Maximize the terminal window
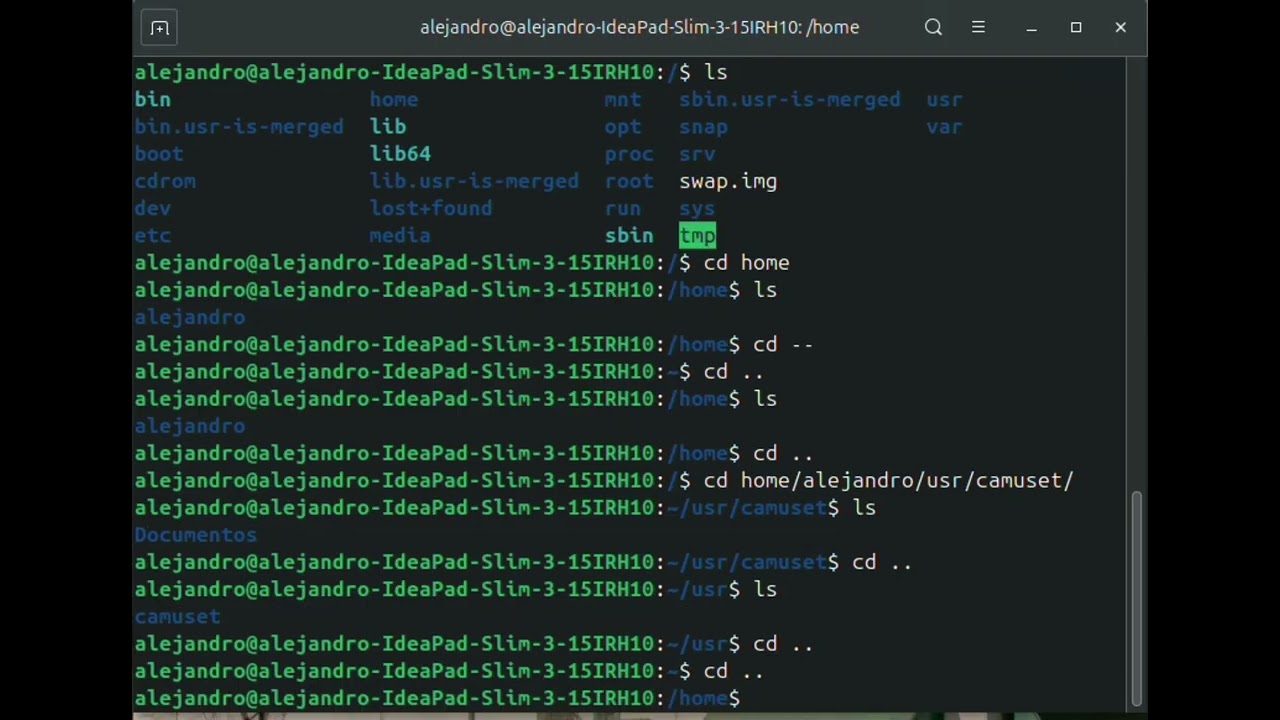The height and width of the screenshot is (720, 1280). tap(1076, 28)
